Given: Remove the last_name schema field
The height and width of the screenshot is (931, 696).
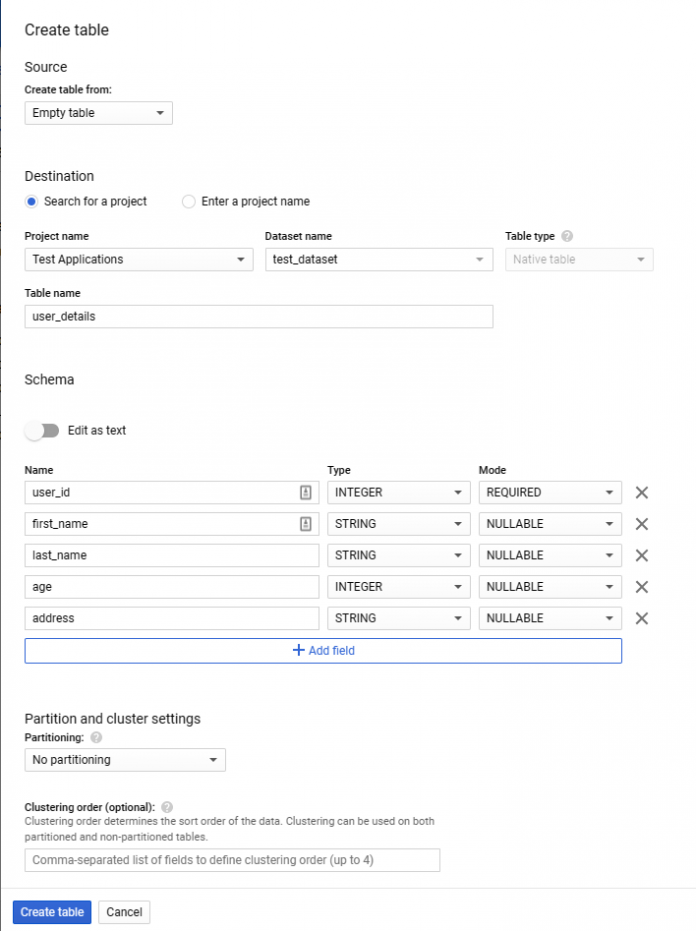Looking at the screenshot, I should [x=641, y=555].
